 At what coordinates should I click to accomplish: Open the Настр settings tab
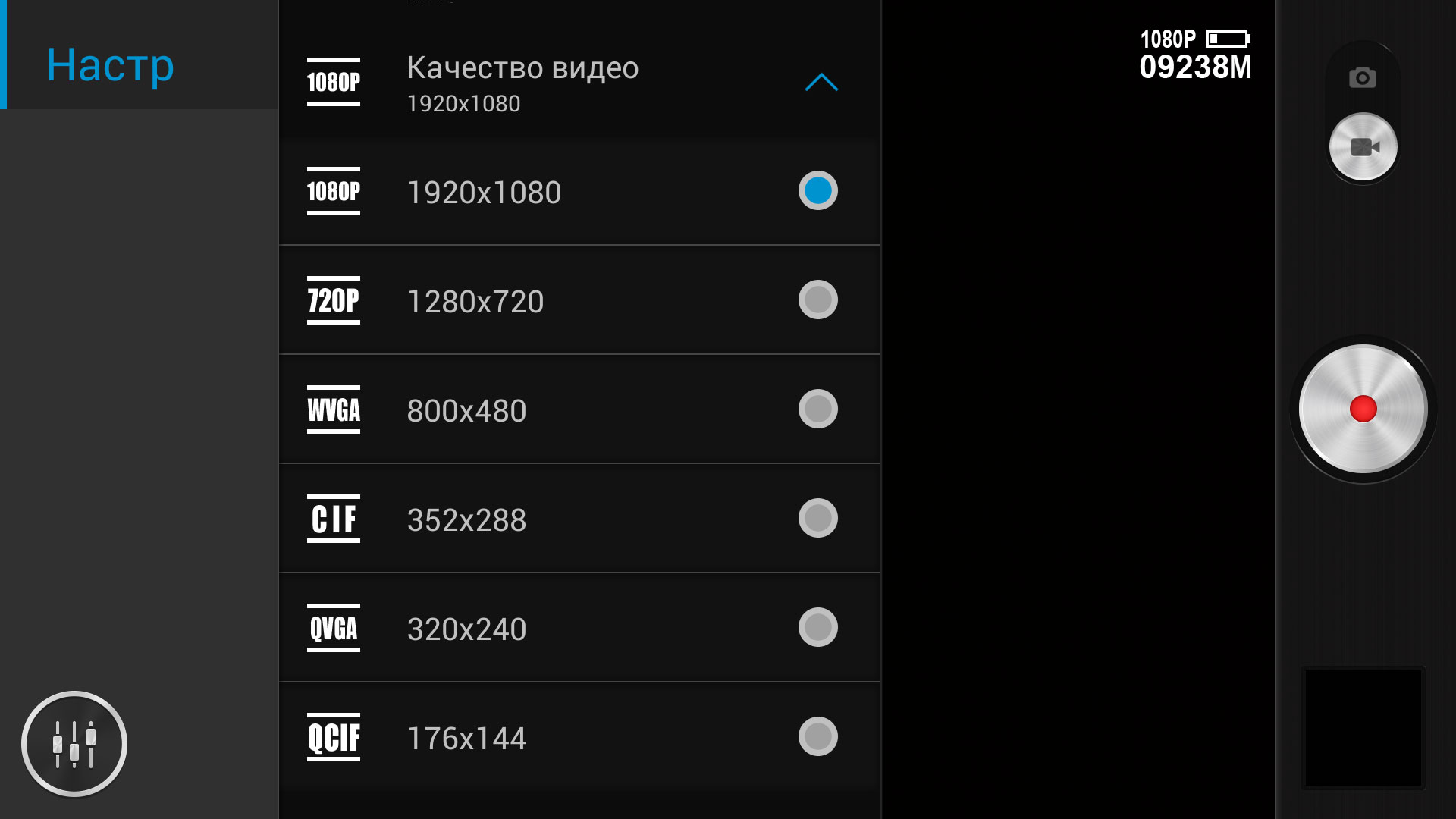tap(111, 65)
